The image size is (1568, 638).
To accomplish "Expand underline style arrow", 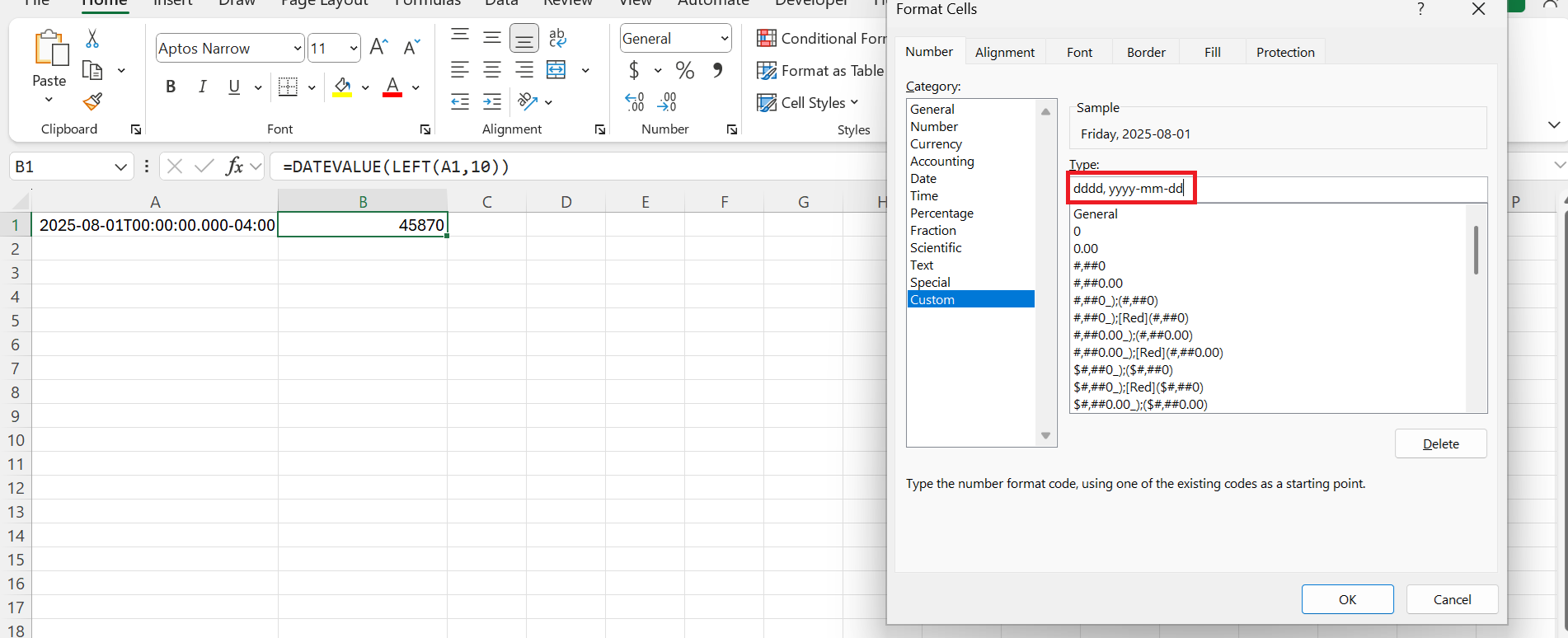I will [258, 87].
